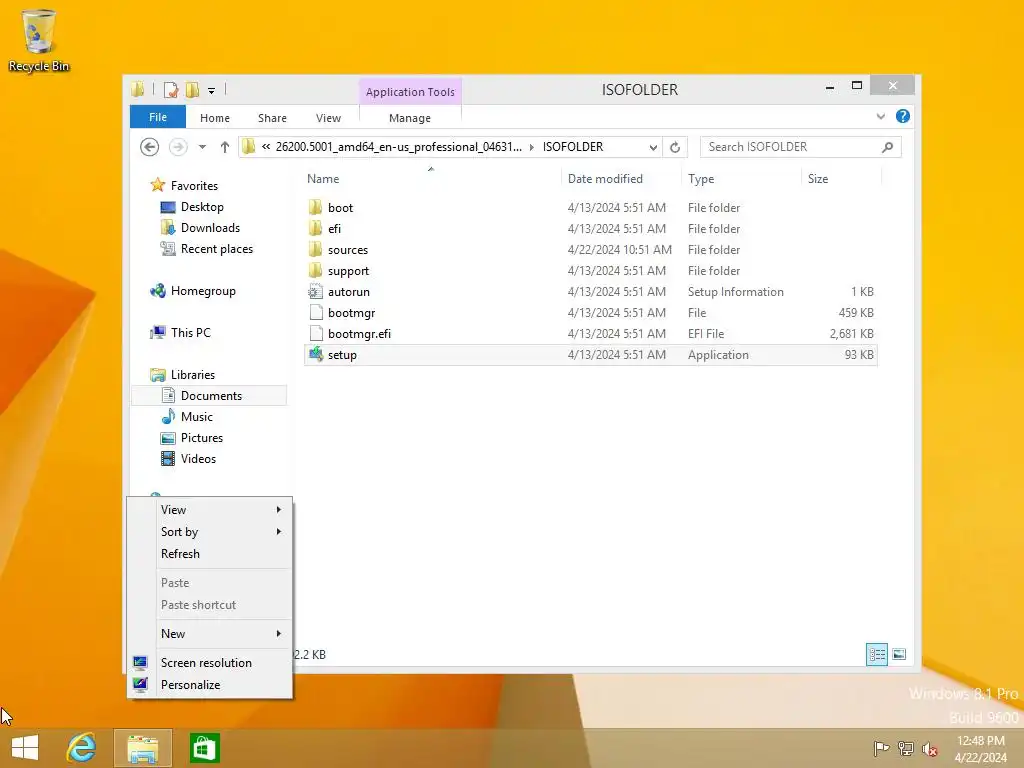Open the New submenu in context menu
1024x768 pixels.
pos(210,633)
